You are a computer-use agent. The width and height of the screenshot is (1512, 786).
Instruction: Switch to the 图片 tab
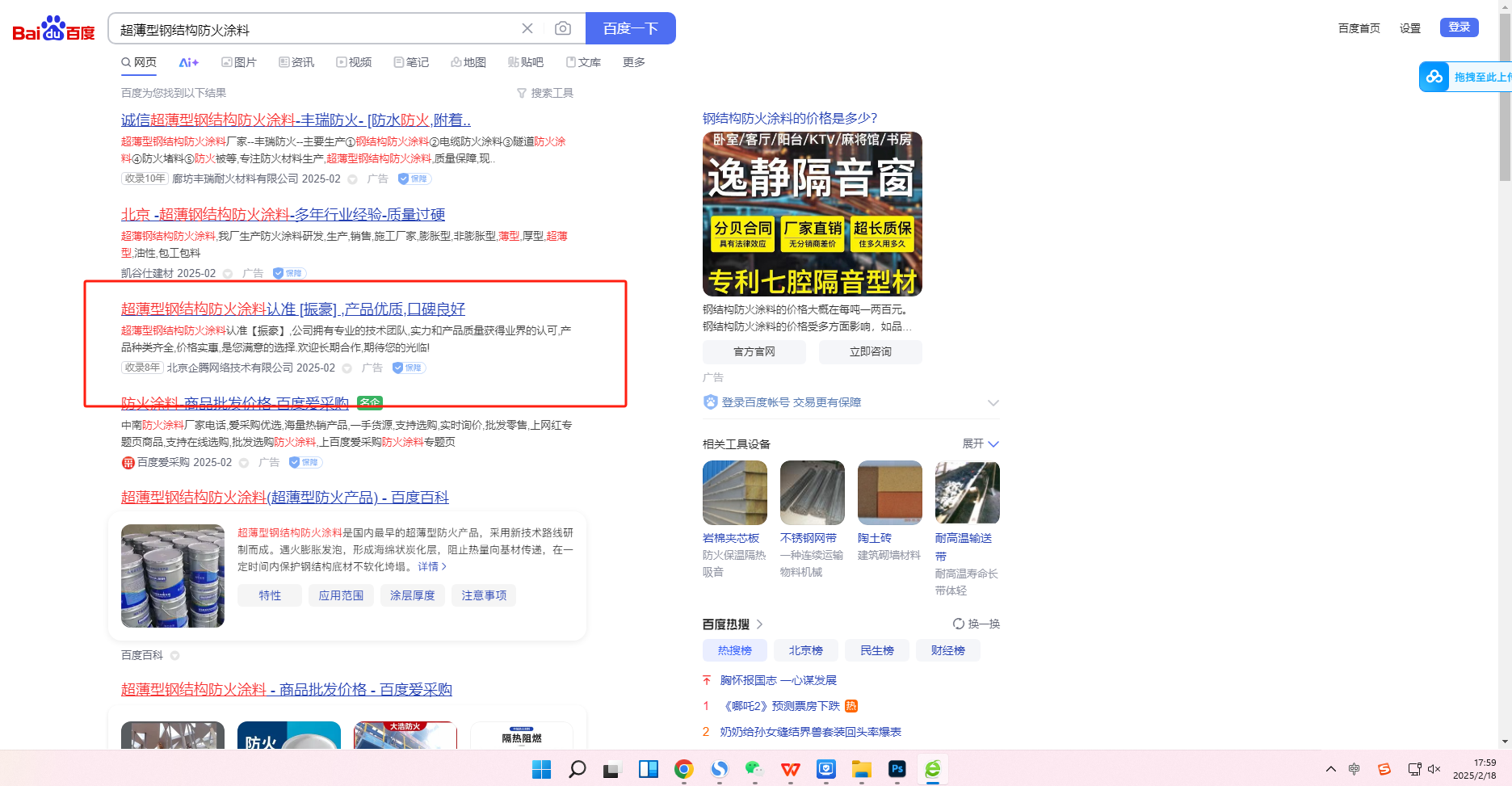click(239, 62)
